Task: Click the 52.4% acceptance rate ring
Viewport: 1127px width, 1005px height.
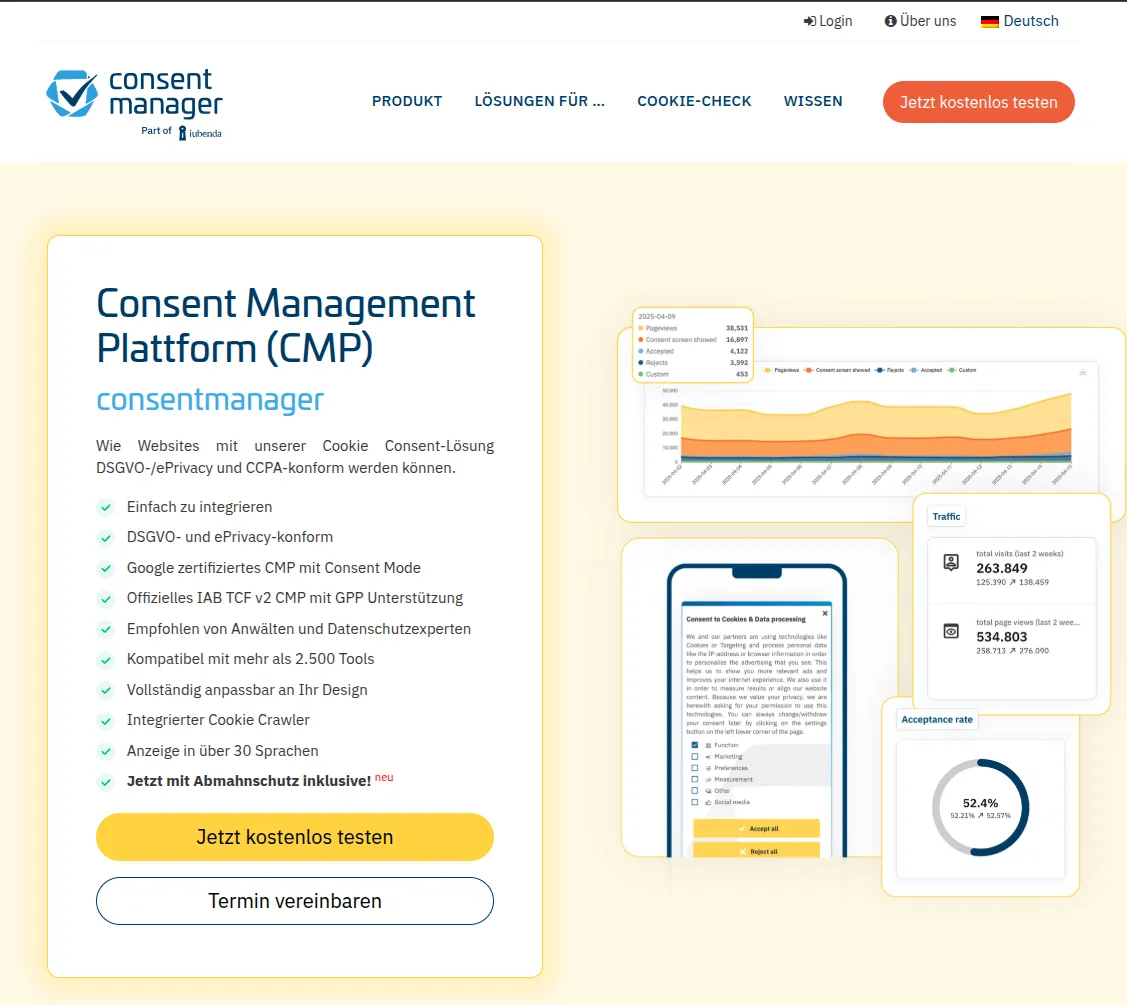Action: (980, 807)
